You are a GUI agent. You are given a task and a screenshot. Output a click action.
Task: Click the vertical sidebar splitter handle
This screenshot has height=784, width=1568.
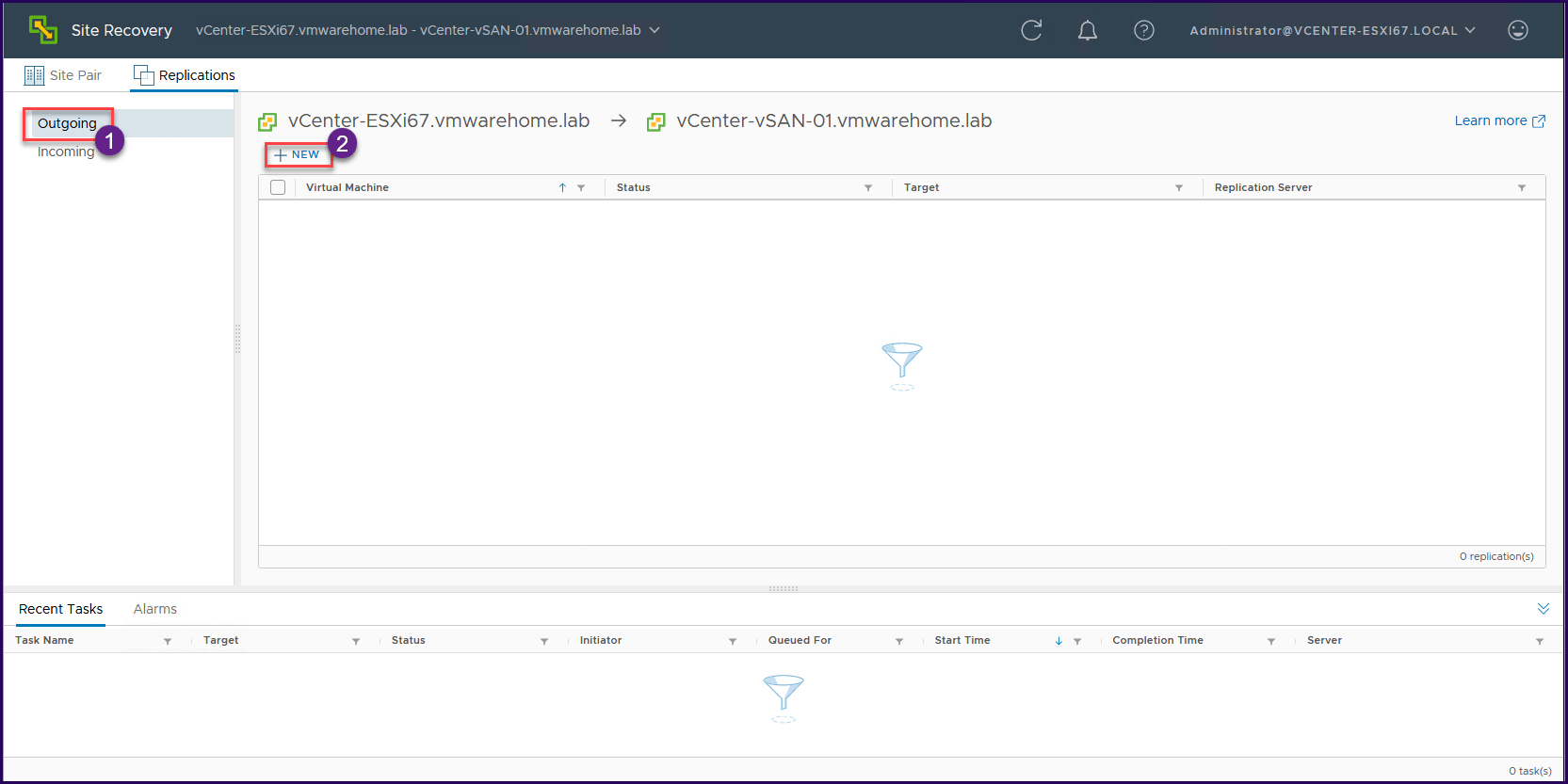[237, 339]
